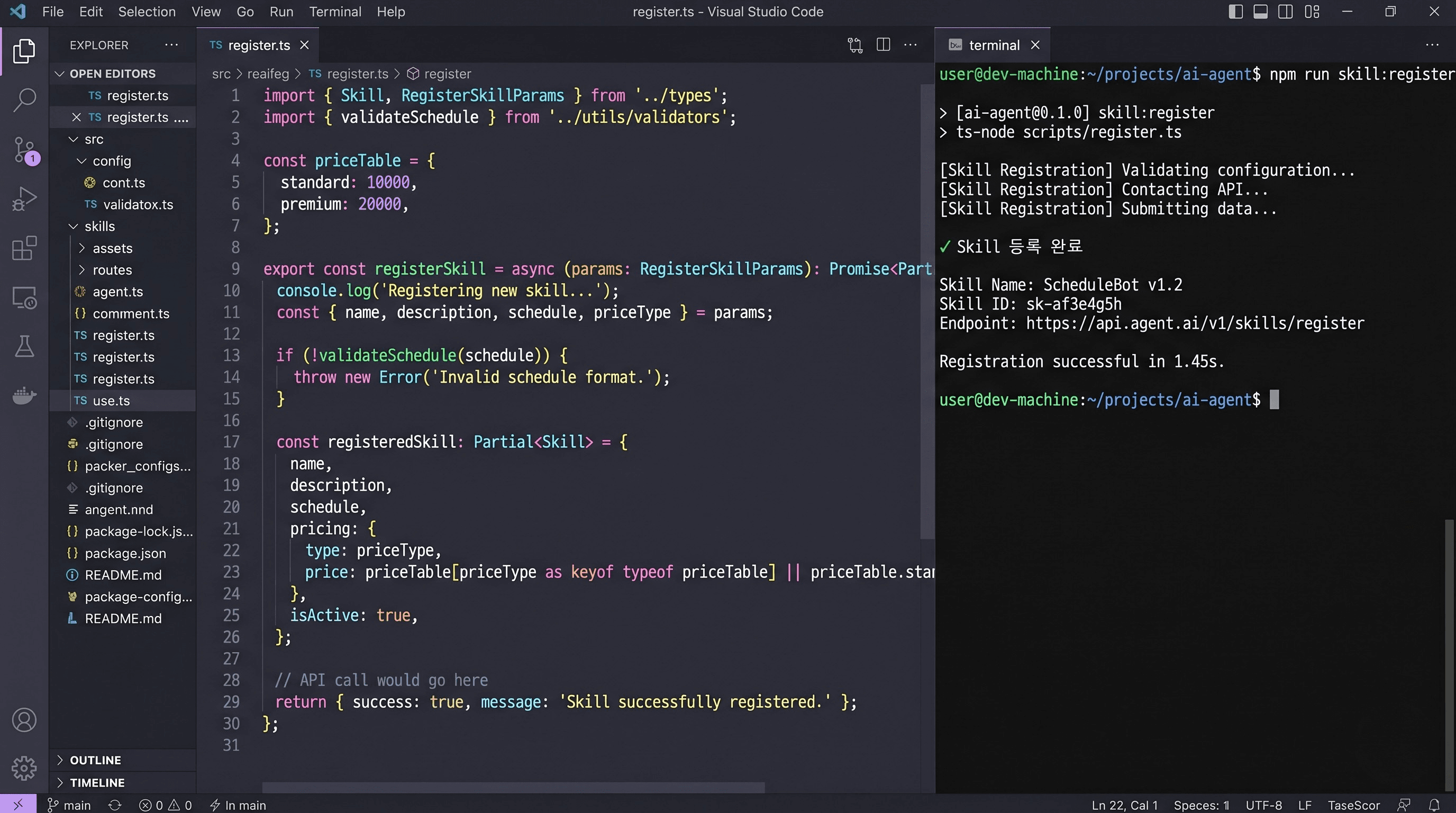
Task: Open the Search view in activity bar
Action: (24, 100)
